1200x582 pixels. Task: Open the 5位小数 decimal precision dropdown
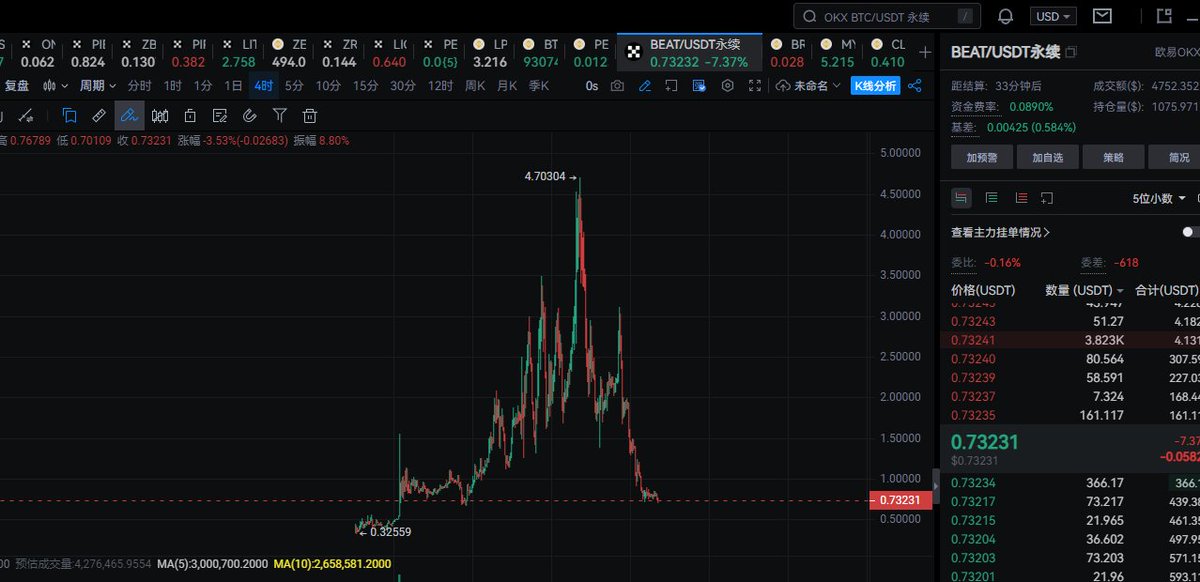coord(1159,198)
